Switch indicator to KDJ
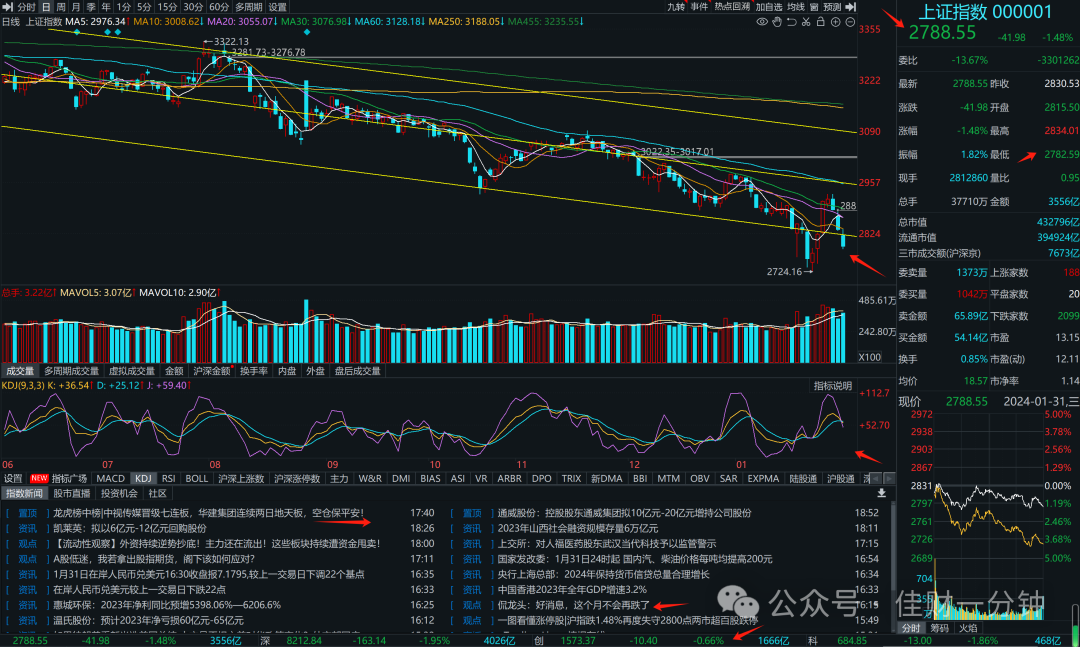This screenshot has height=647, width=1080. tap(143, 478)
